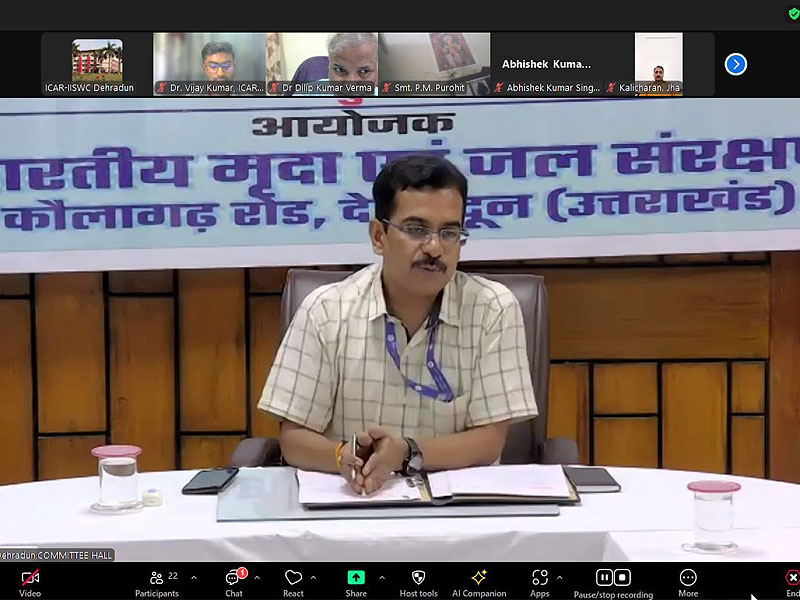Expand the Share options caret
This screenshot has height=600, width=800.
(x=378, y=577)
